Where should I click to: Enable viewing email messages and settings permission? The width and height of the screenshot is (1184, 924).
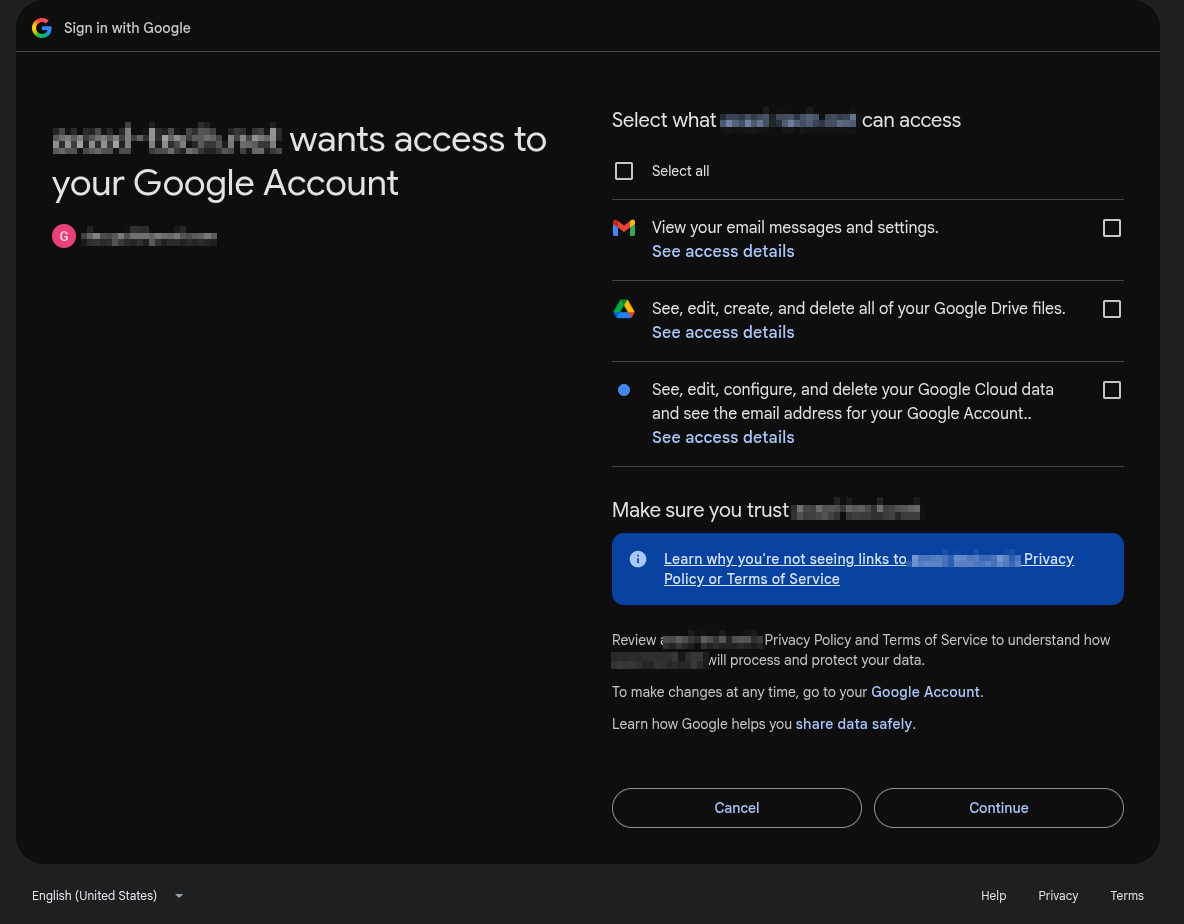1112,228
